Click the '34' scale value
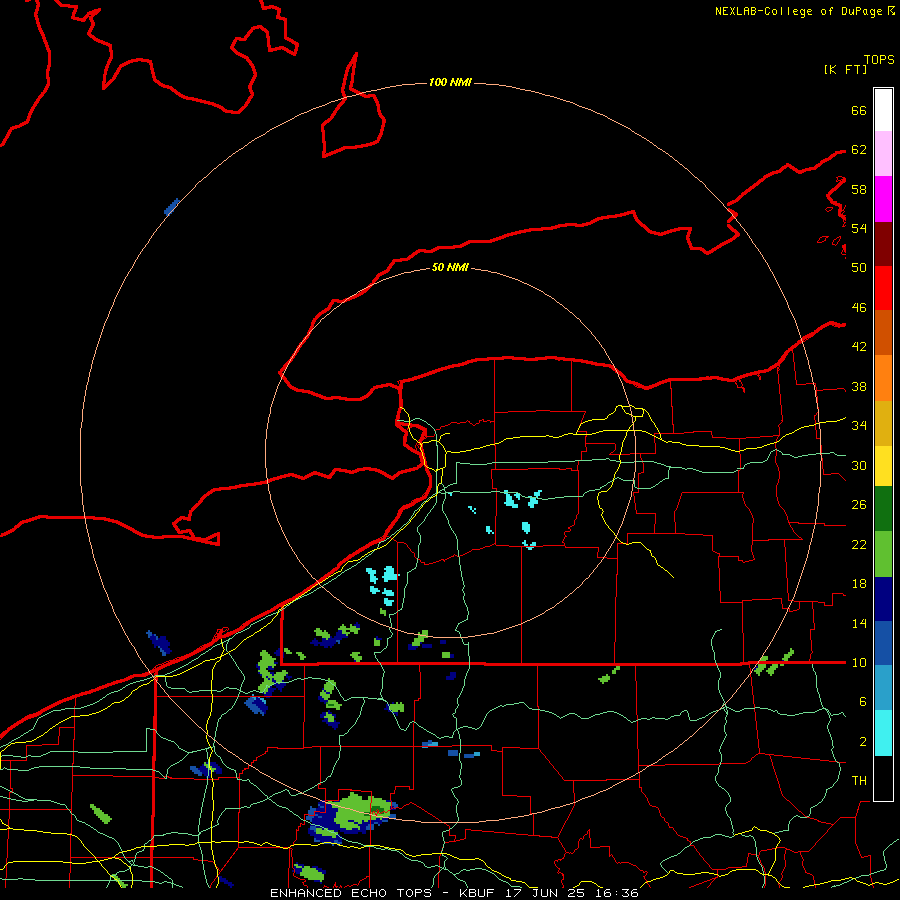This screenshot has width=900, height=900. click(x=859, y=425)
